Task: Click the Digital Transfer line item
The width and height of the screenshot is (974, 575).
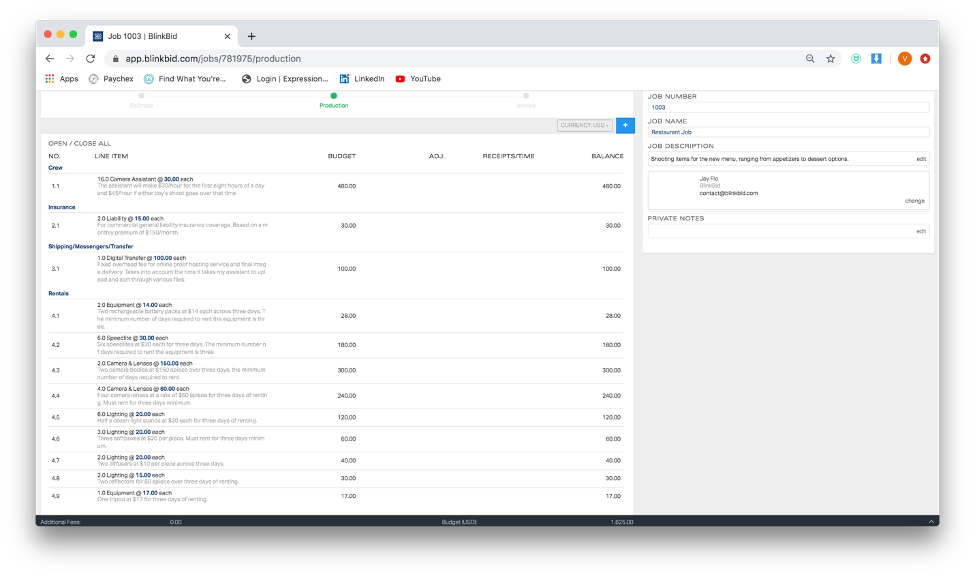Action: pos(142,258)
